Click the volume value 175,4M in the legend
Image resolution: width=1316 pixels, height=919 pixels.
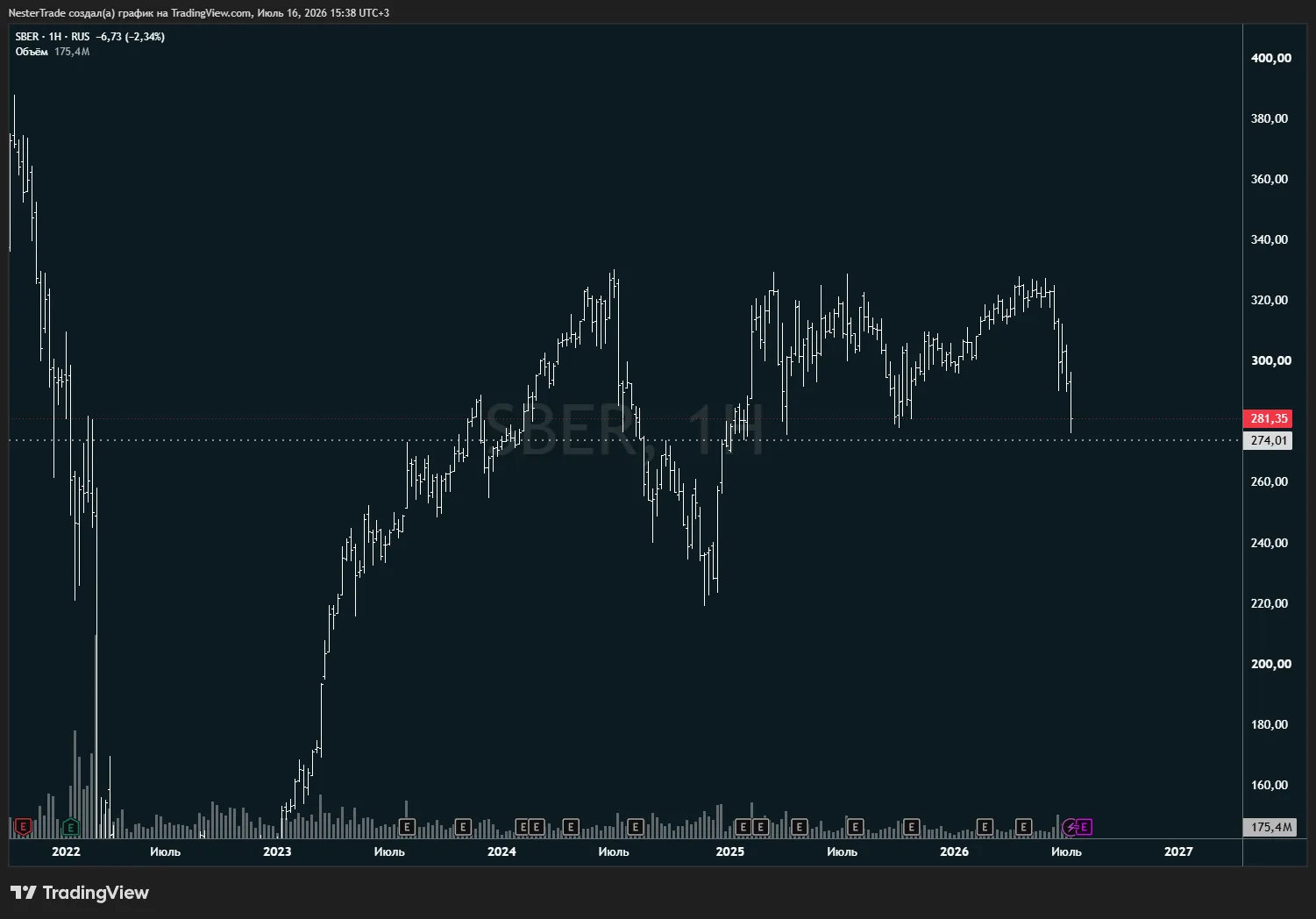(x=72, y=52)
